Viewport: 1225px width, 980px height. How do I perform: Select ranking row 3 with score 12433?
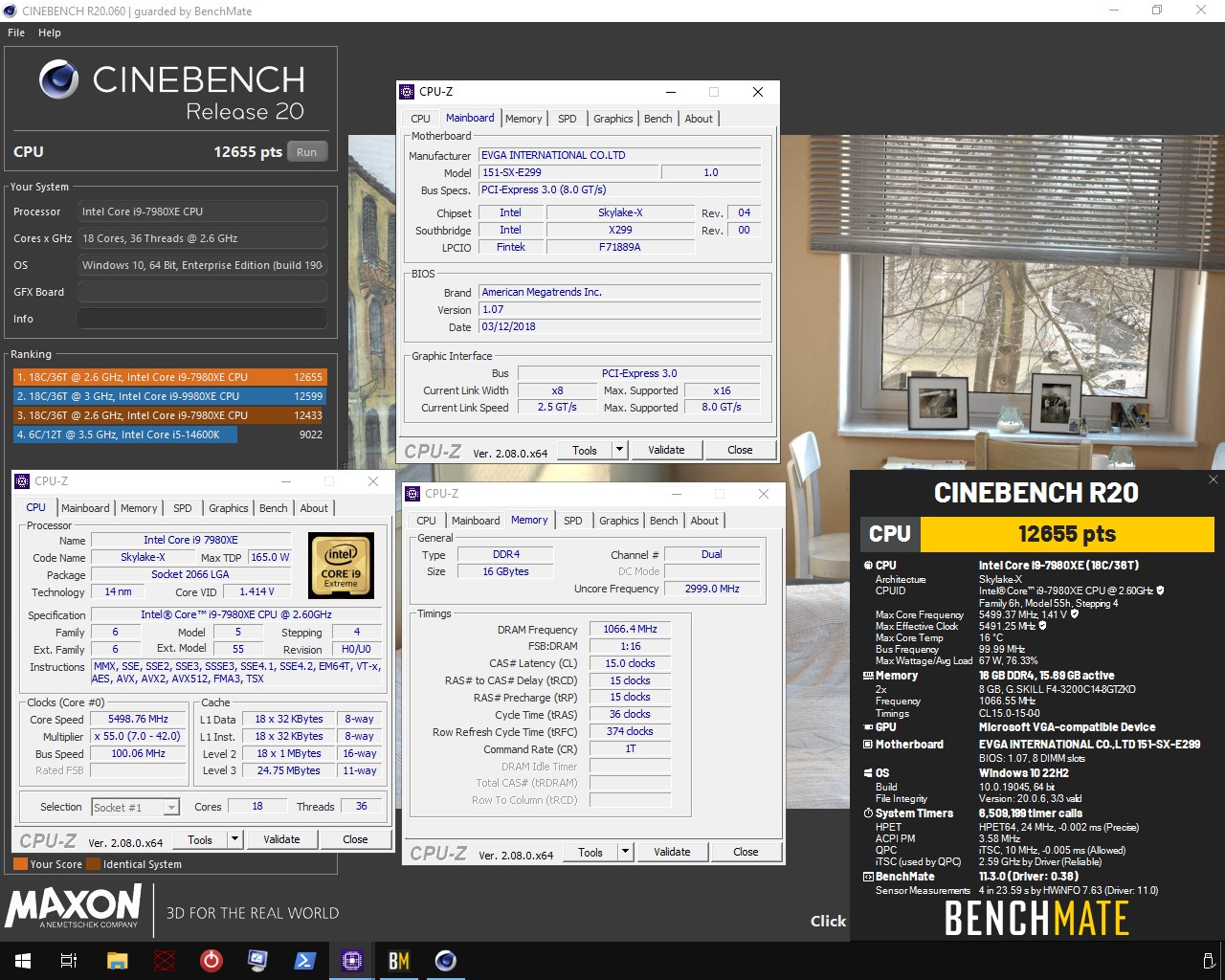(x=169, y=415)
